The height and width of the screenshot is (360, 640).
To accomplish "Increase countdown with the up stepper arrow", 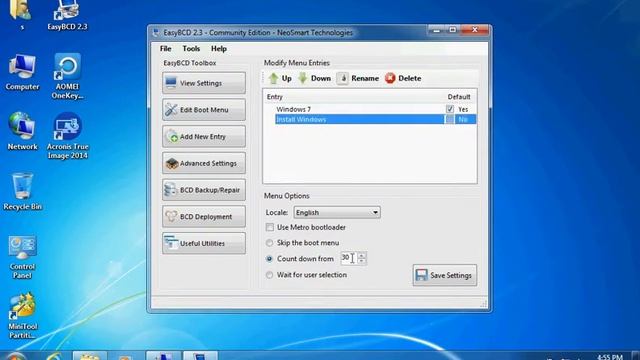I will coord(362,255).
